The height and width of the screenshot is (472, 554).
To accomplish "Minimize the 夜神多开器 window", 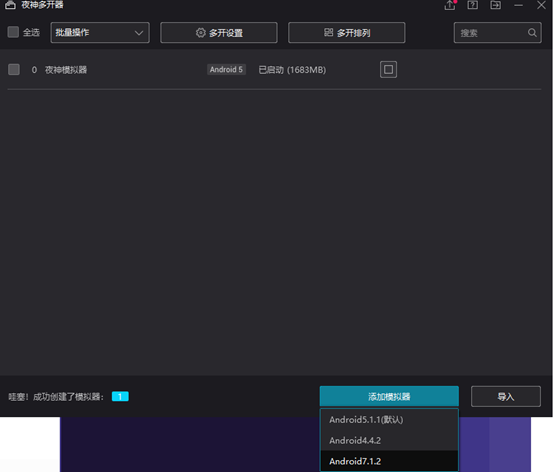I will click(518, 5).
